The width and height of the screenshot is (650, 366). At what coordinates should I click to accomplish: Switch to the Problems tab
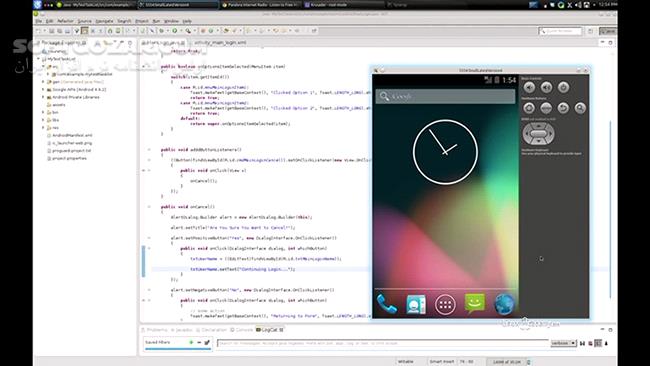click(x=154, y=330)
